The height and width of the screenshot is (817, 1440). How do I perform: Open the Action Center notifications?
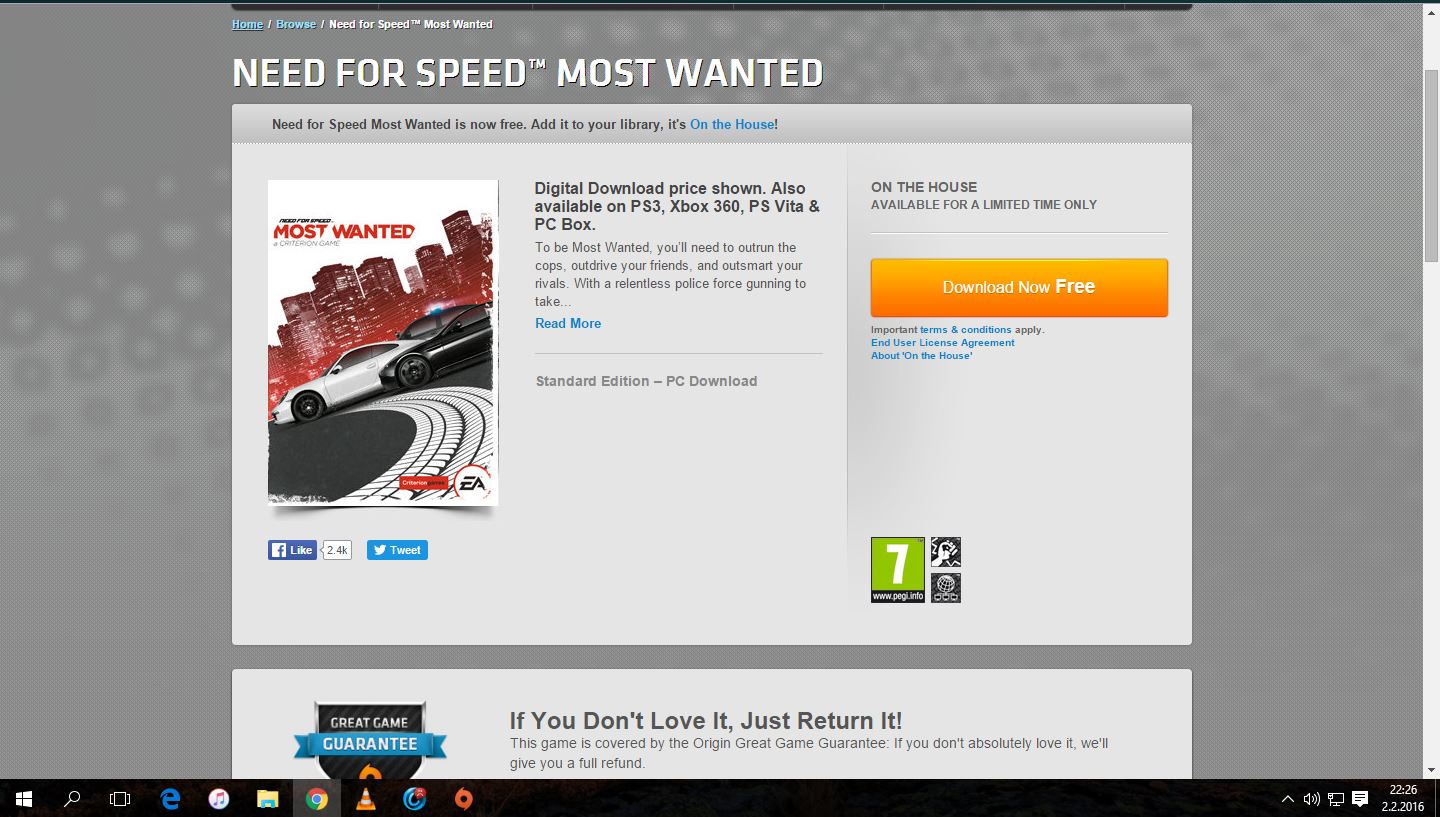click(x=1360, y=799)
